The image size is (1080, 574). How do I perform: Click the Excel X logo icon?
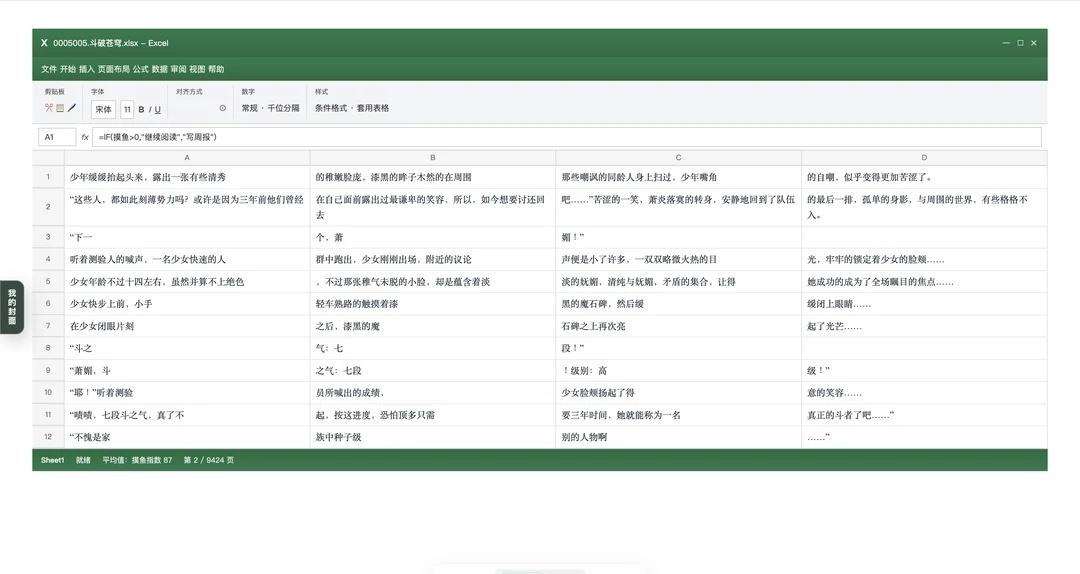(x=44, y=43)
